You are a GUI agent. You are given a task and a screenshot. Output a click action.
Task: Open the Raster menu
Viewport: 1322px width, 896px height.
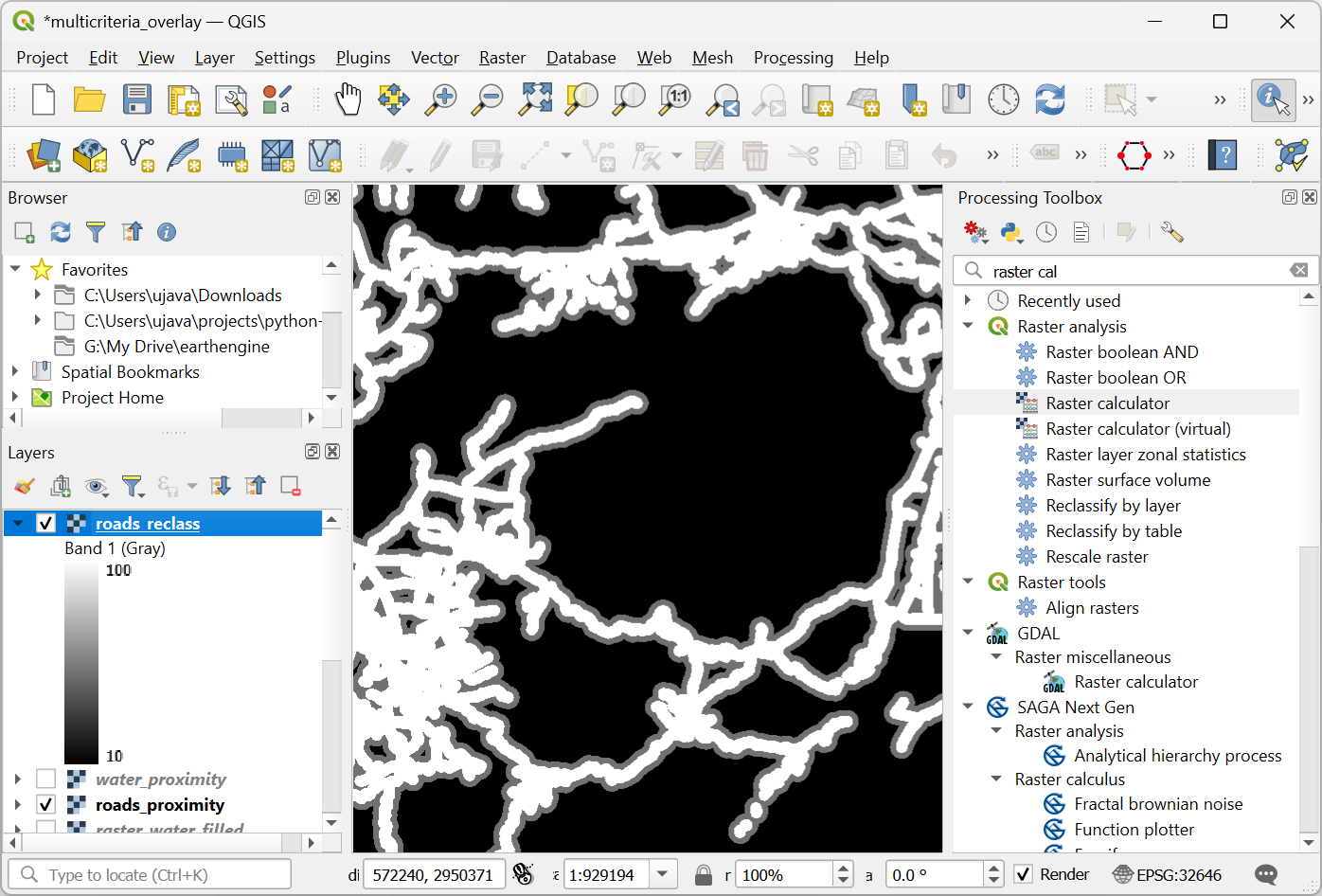tap(501, 58)
